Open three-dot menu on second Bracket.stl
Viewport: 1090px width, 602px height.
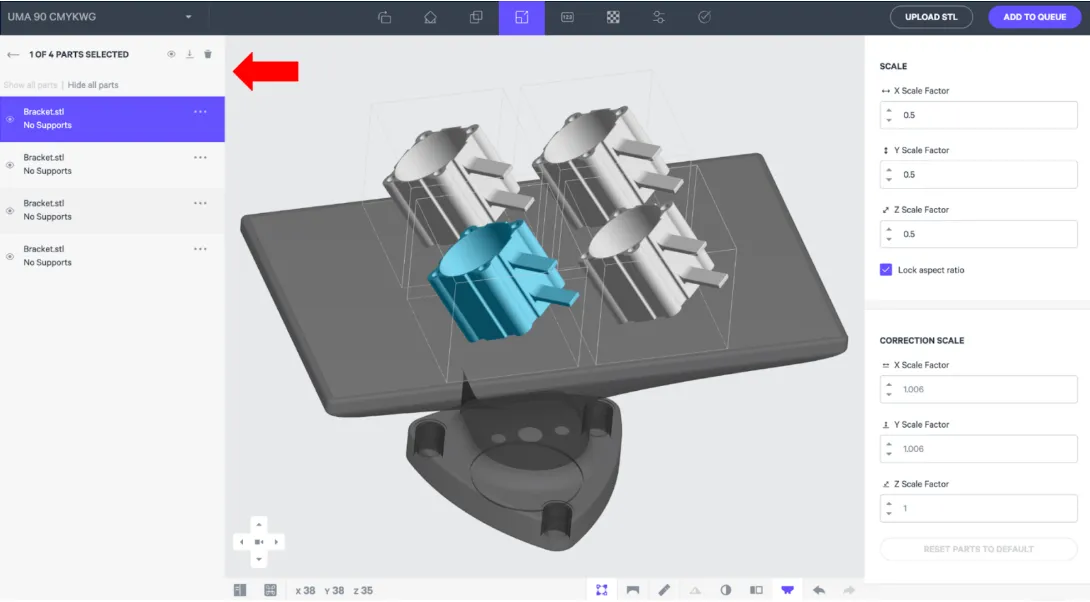pos(200,158)
